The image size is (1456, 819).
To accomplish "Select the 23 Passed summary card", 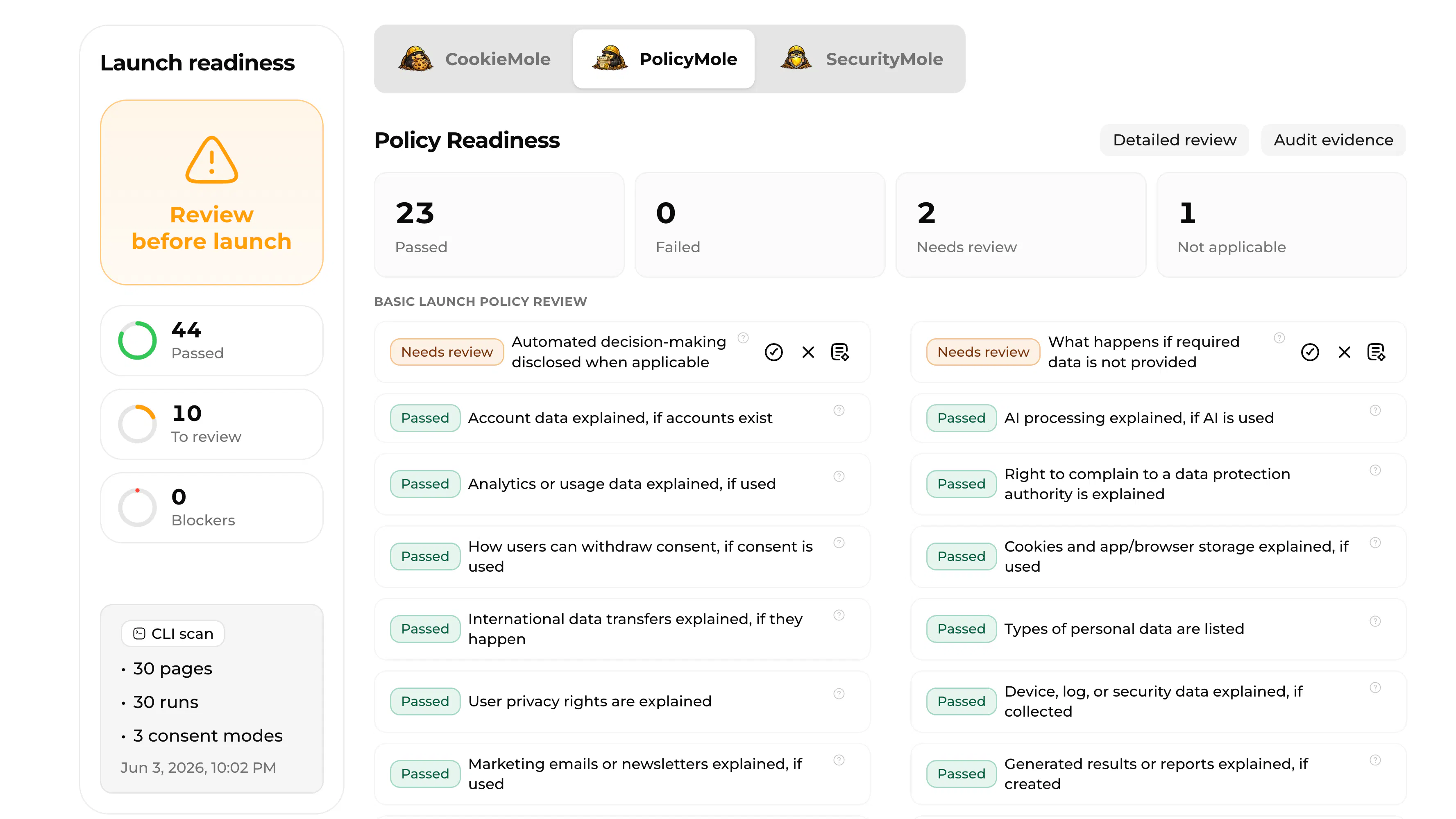I will coord(499,225).
